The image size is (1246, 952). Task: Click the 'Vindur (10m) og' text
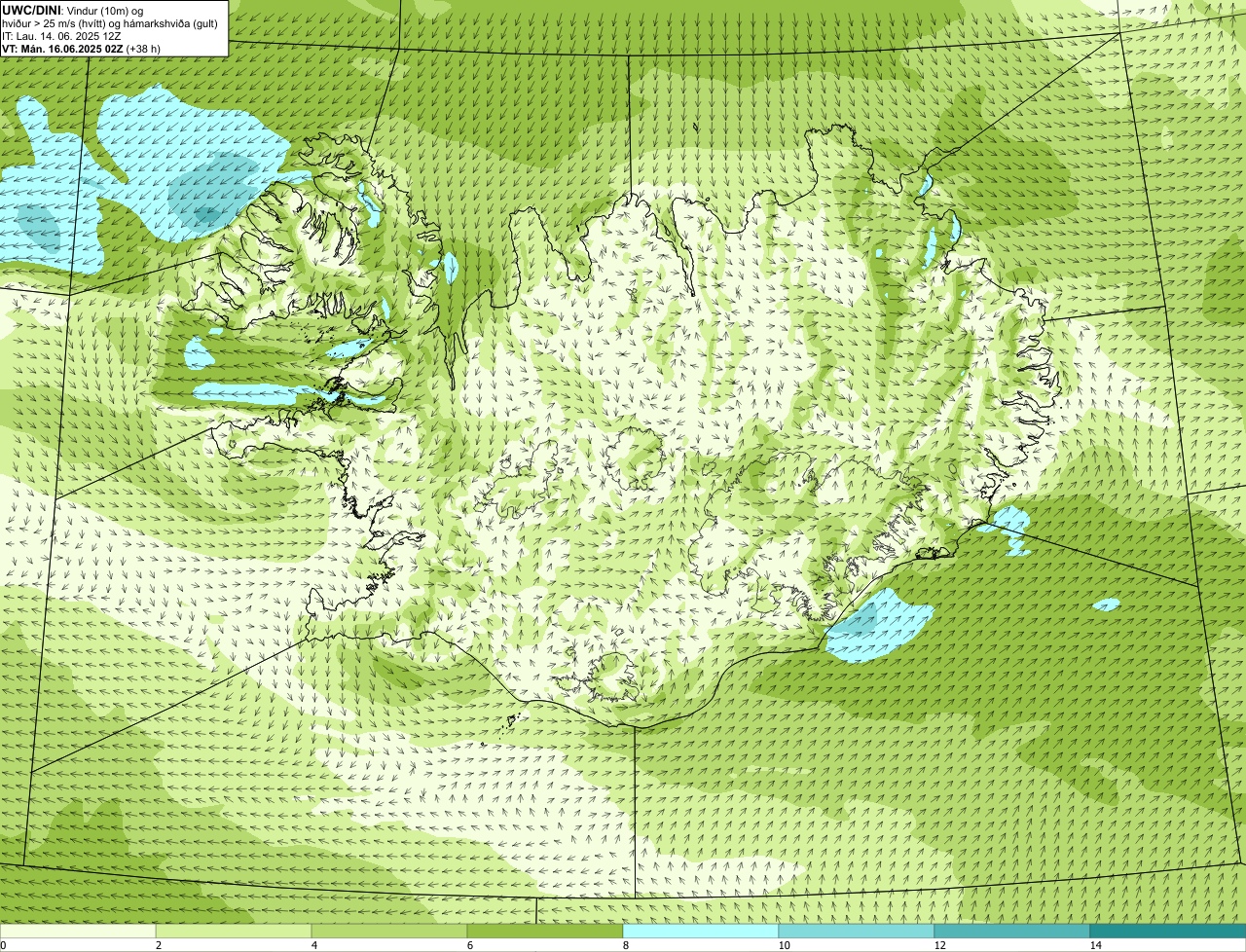[104, 11]
